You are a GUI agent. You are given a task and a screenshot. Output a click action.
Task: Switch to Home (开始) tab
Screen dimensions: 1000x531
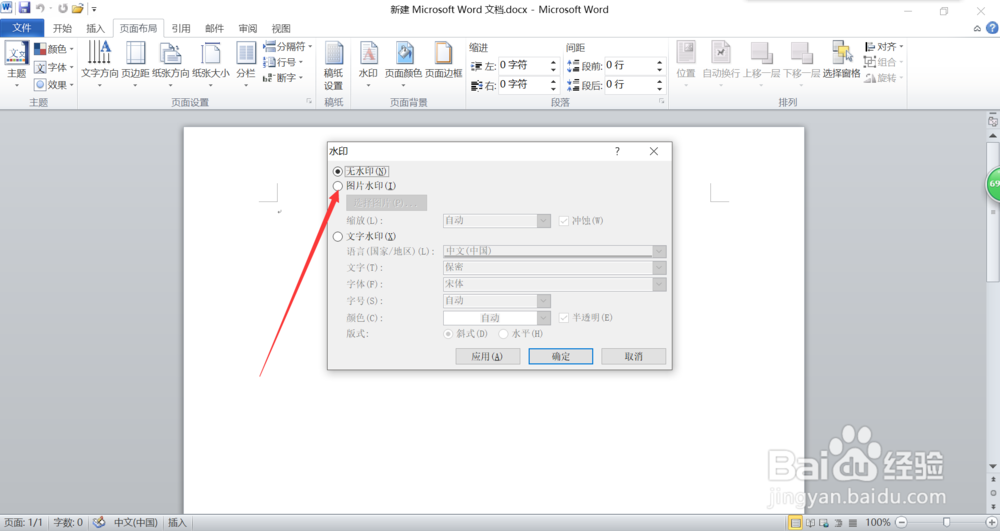62,28
